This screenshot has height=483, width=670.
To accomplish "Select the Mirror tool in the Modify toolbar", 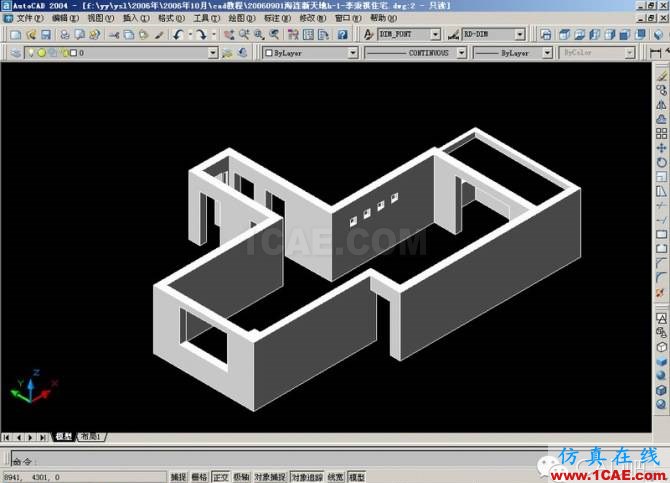I will [x=661, y=104].
